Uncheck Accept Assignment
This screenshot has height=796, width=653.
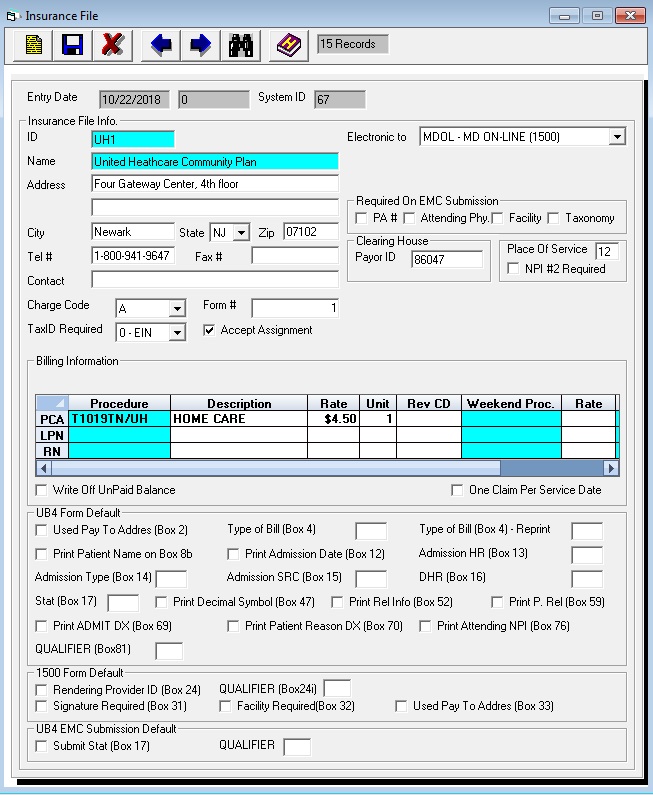[209, 330]
